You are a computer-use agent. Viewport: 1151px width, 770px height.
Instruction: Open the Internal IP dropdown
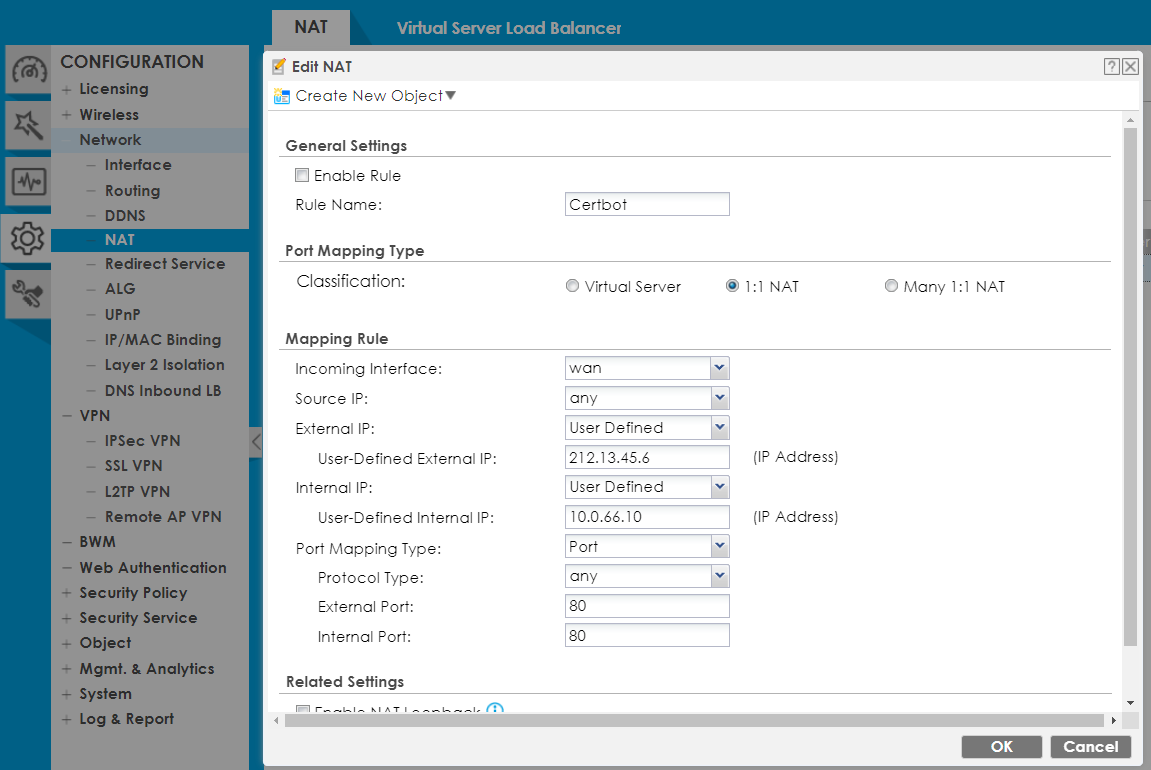click(719, 487)
